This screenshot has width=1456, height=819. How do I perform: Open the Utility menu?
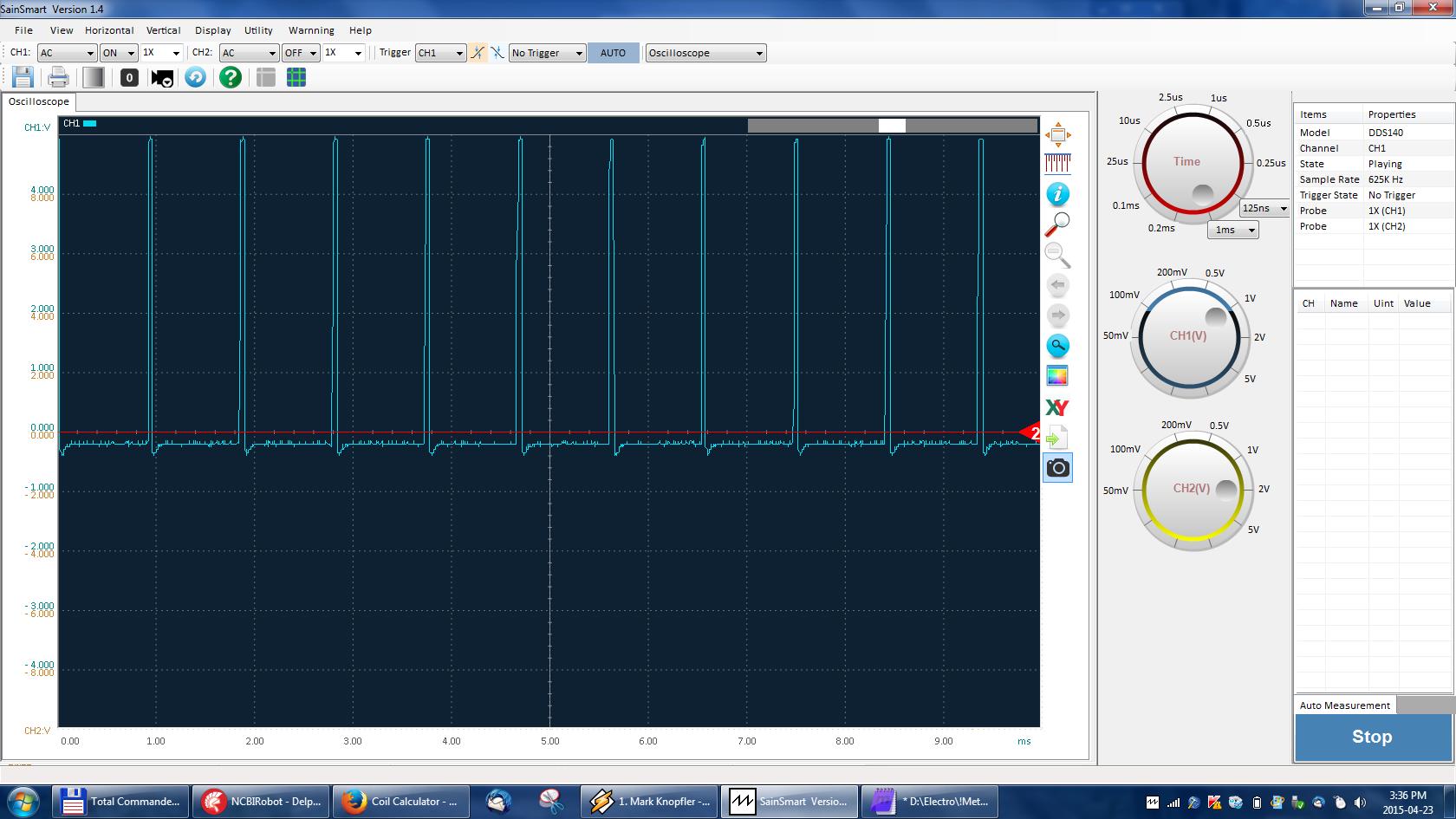[258, 30]
